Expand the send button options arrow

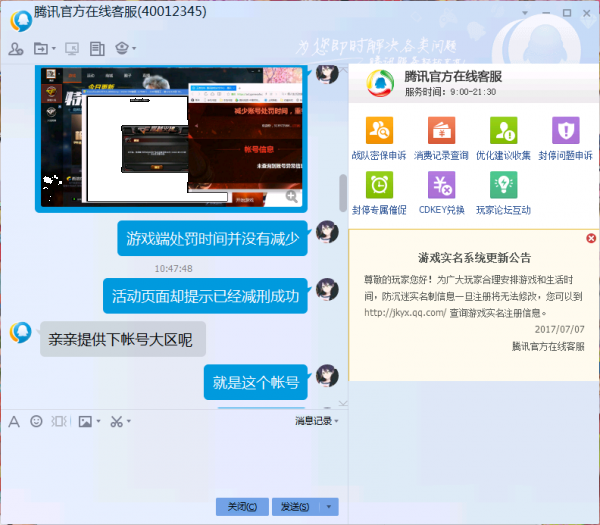(329, 507)
